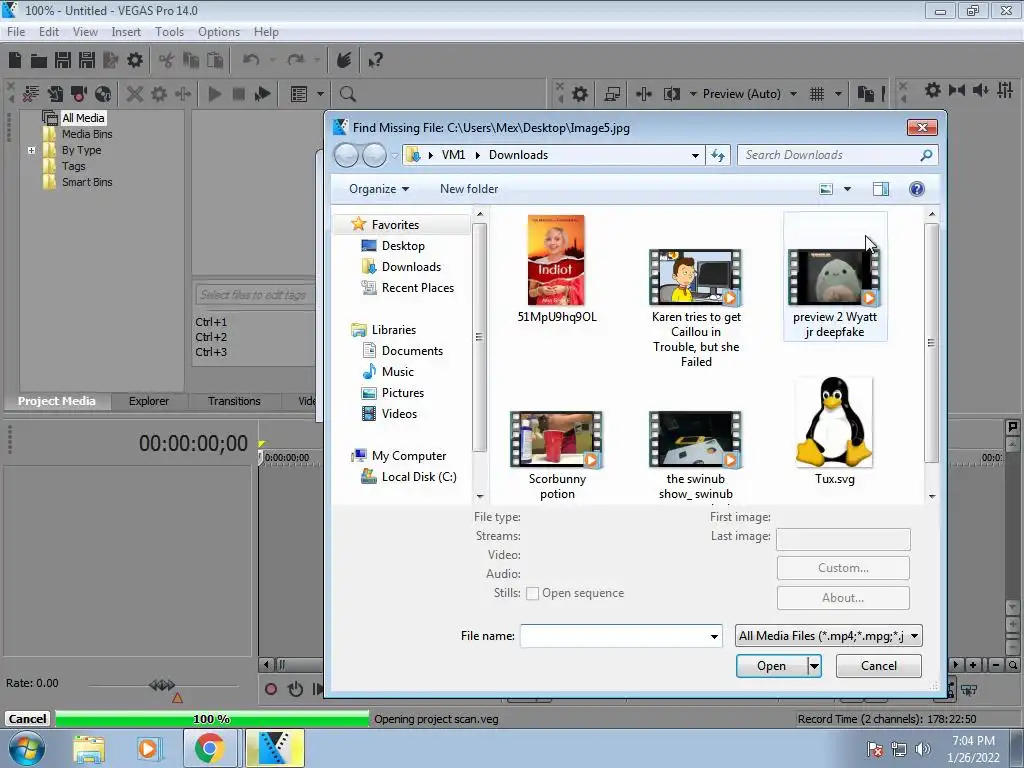Click the Show preview pane icon
This screenshot has height=768, width=1024.
[x=880, y=189]
